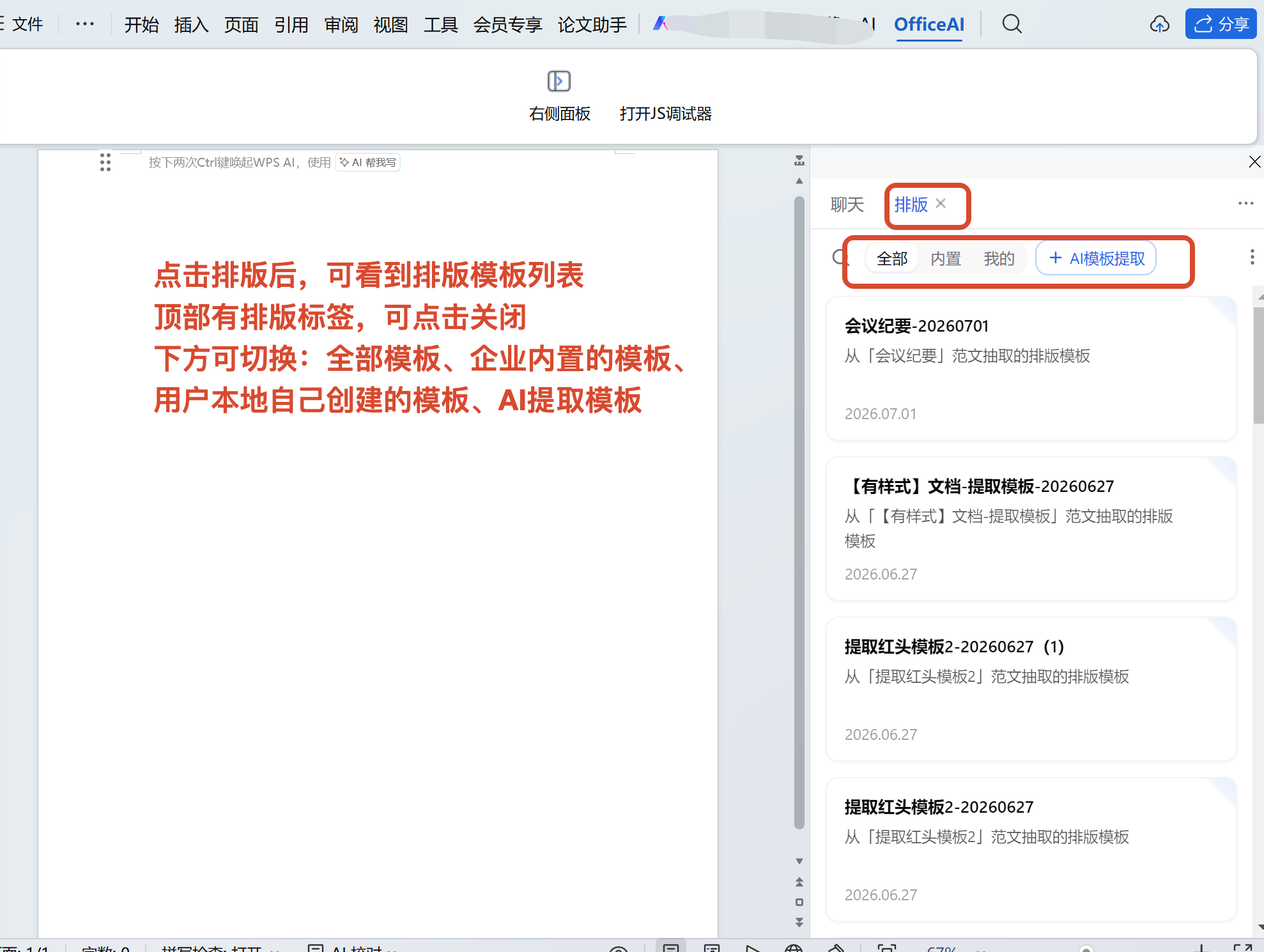
Task: Open 提取红头模板2-20260627 (1) template card
Action: [x=1031, y=689]
